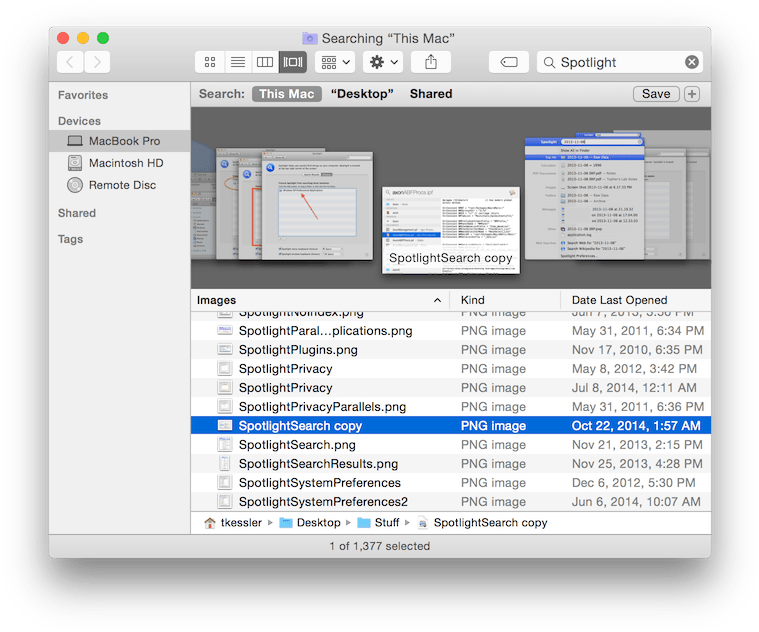
Task: Click the Macintosh HD drive icon
Action: 75,163
